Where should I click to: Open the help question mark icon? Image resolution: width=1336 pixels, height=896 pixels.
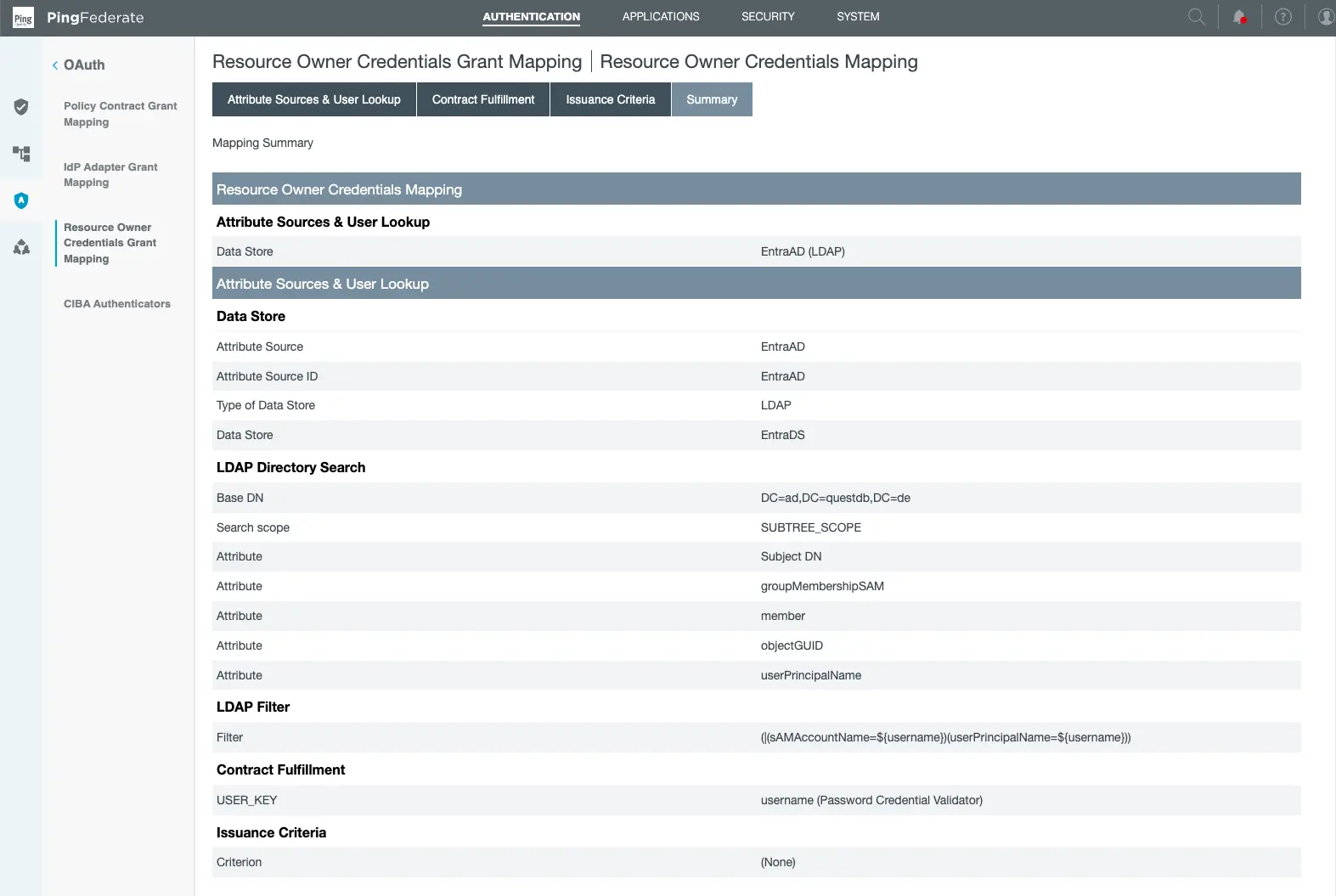tap(1283, 17)
